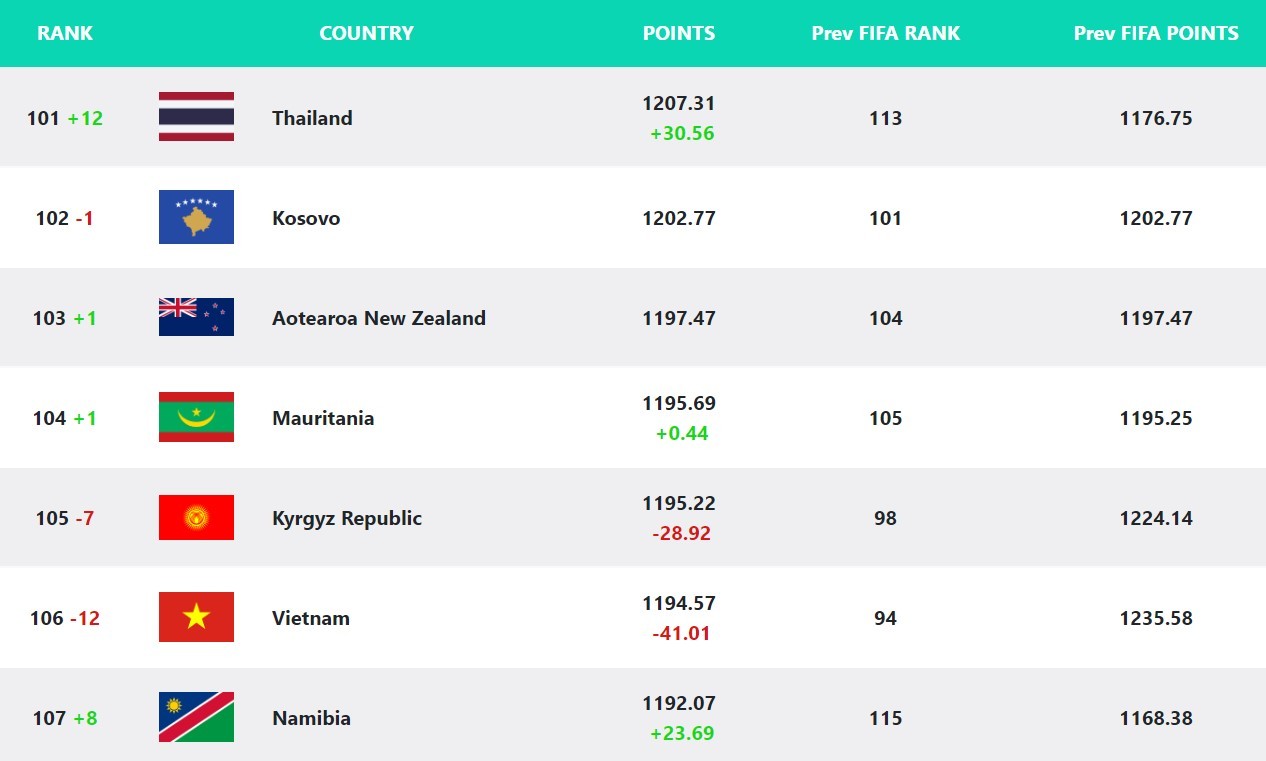Image resolution: width=1266 pixels, height=761 pixels.
Task: Open the Mauritania country name
Action: click(x=323, y=418)
